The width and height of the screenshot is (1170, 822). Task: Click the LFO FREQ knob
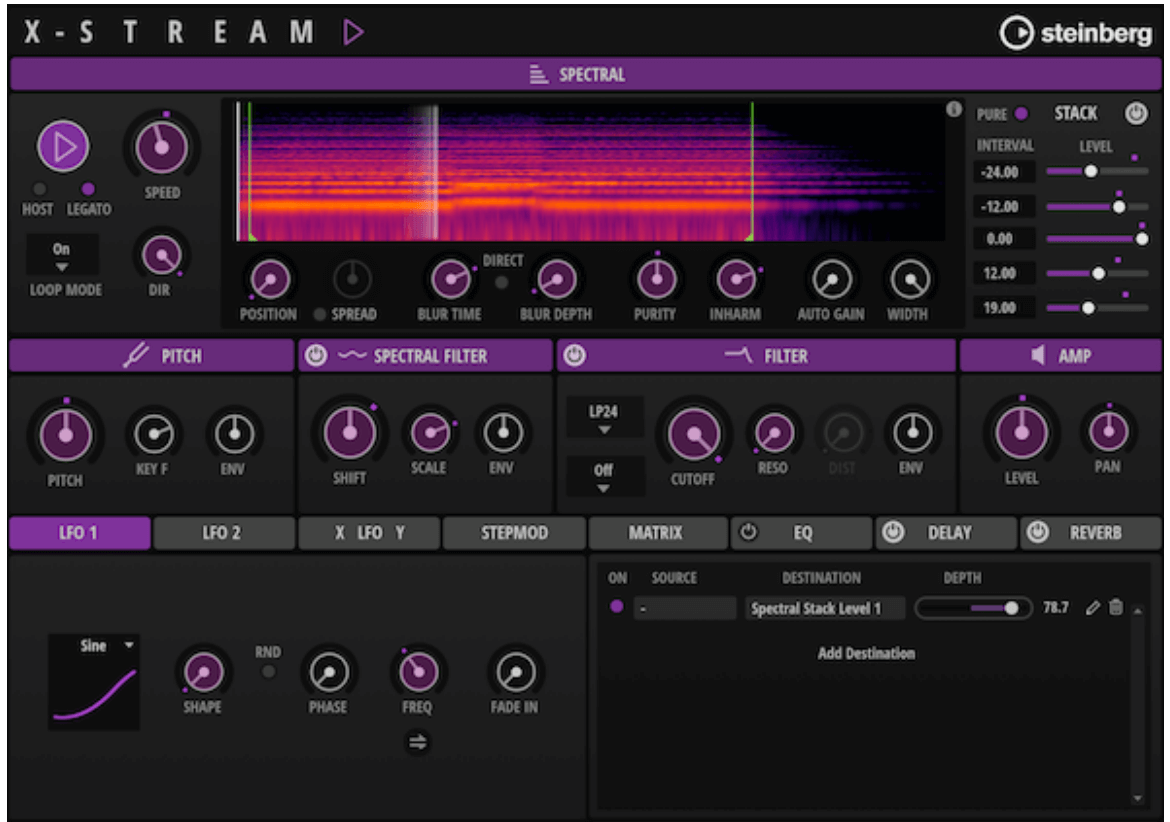pos(418,671)
